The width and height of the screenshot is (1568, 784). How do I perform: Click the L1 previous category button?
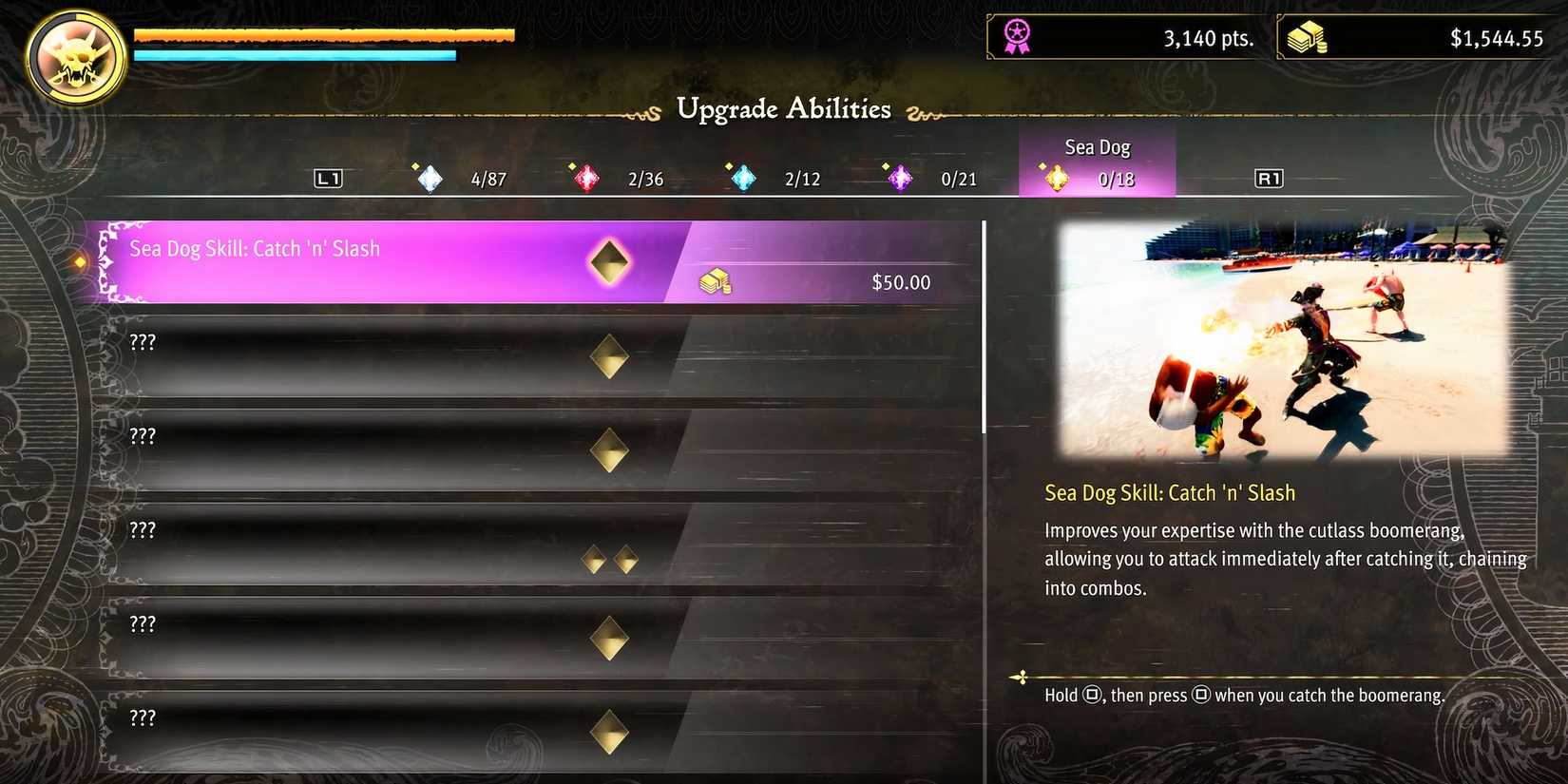[x=328, y=179]
